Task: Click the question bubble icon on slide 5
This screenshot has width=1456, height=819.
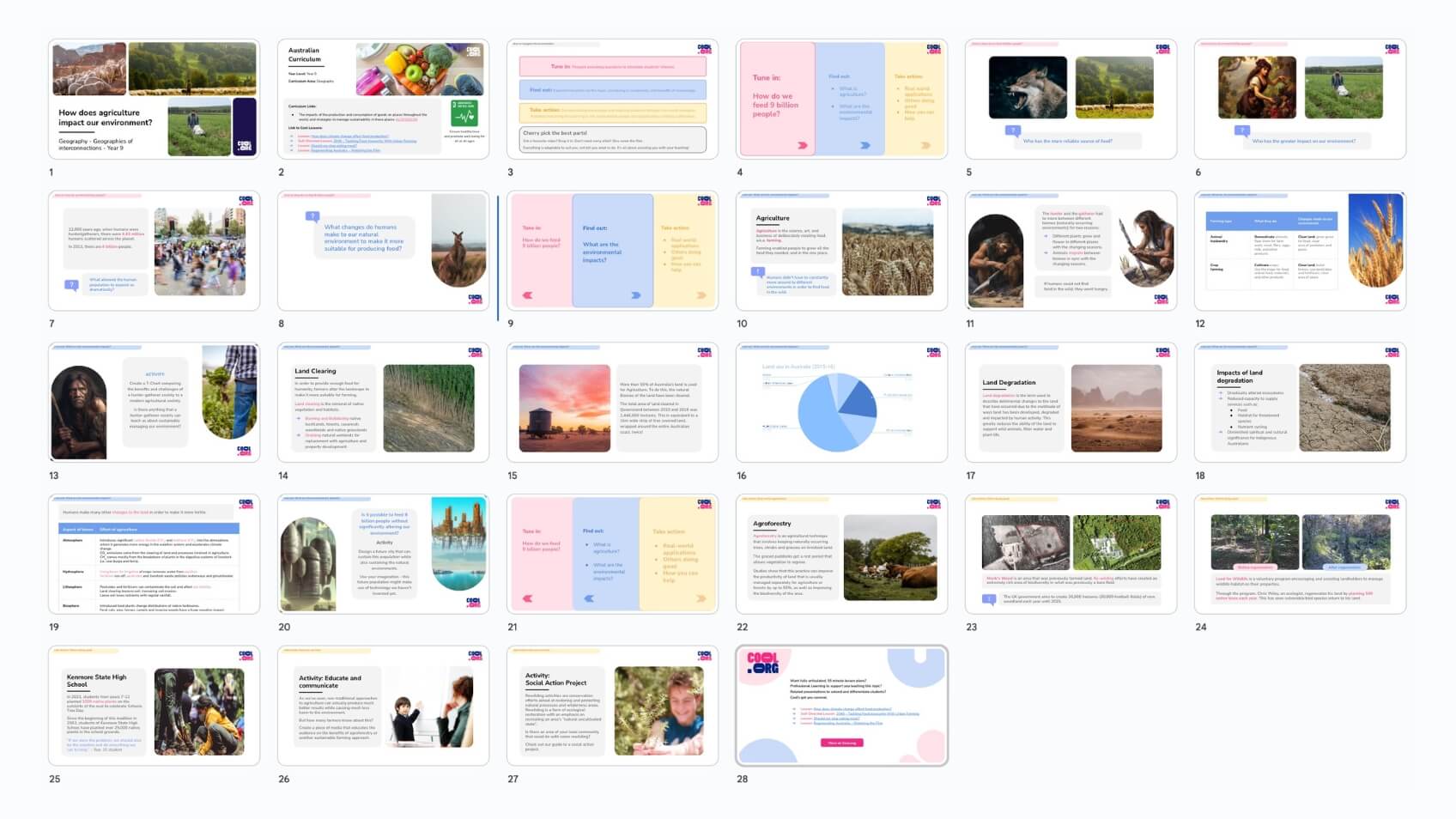Action: point(1013,131)
